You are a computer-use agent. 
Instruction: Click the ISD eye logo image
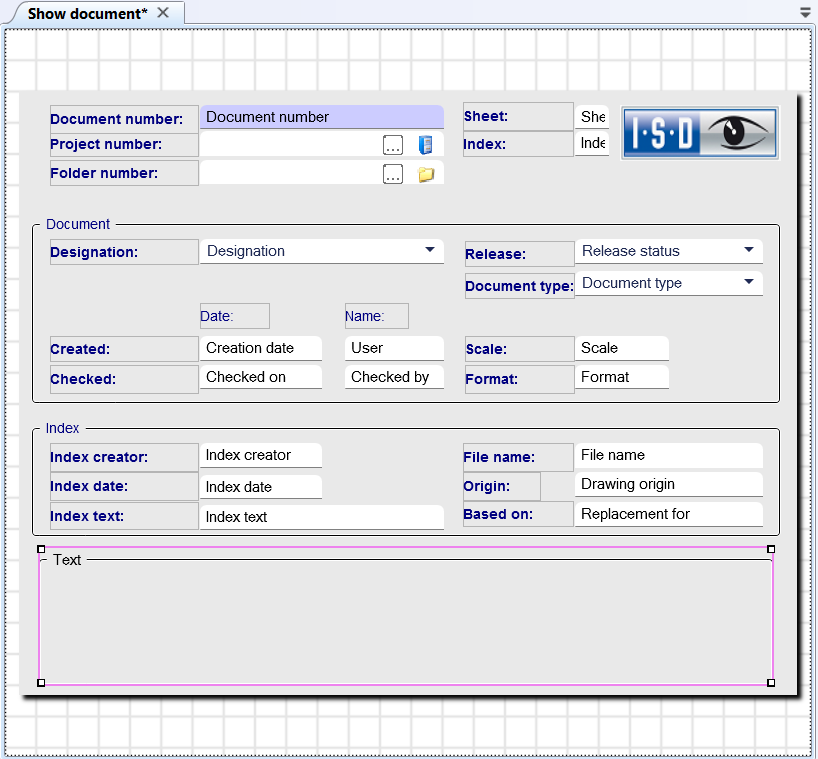pyautogui.click(x=700, y=133)
